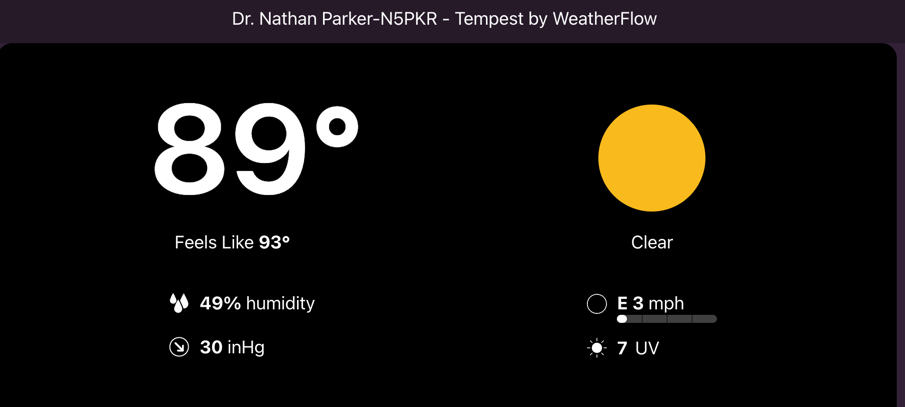The height and width of the screenshot is (407, 905).
Task: Select the inHg pressure unit label
Action: tap(246, 348)
